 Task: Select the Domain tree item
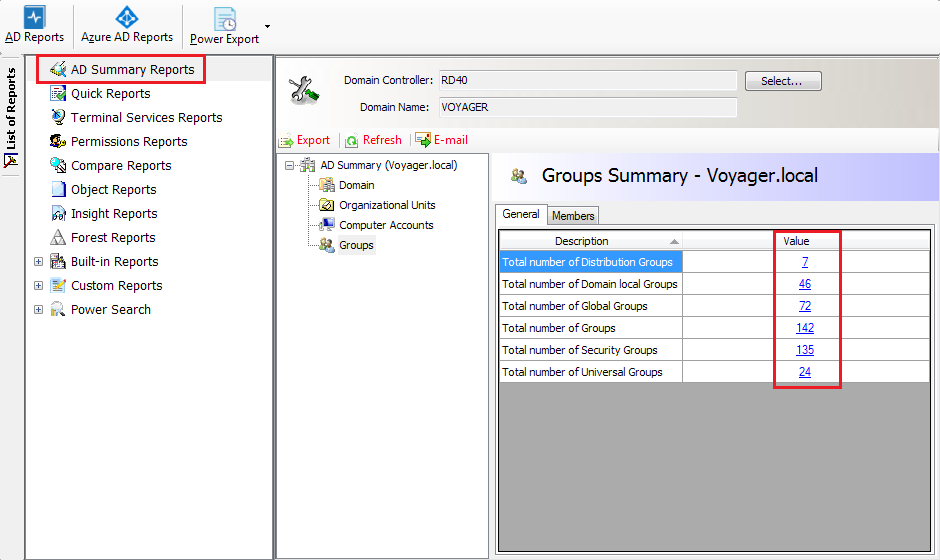coord(357,185)
